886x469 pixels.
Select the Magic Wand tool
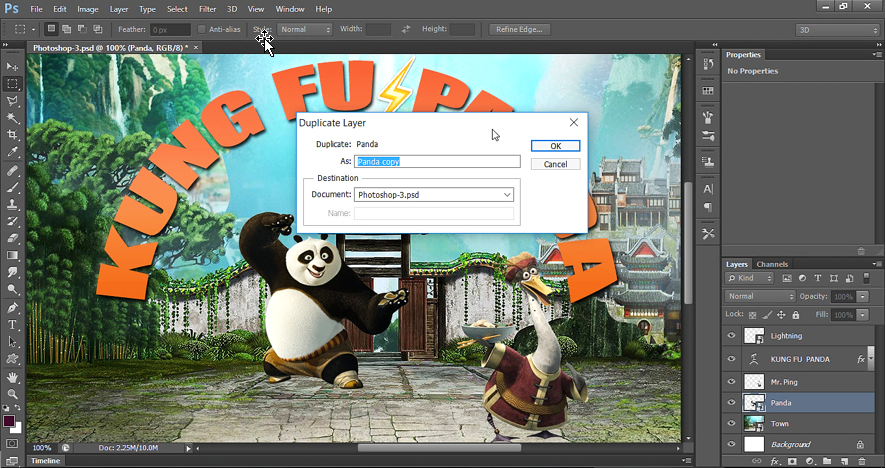coord(12,118)
